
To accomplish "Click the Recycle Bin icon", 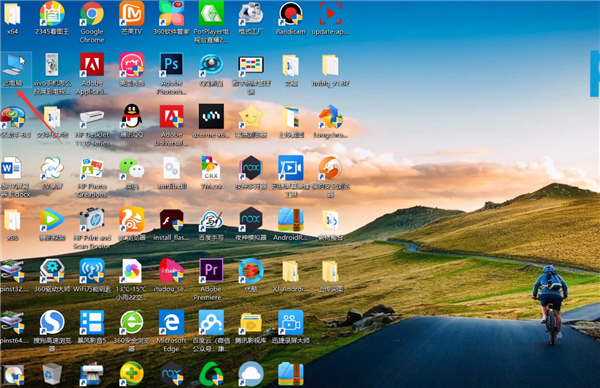I will tap(52, 373).
